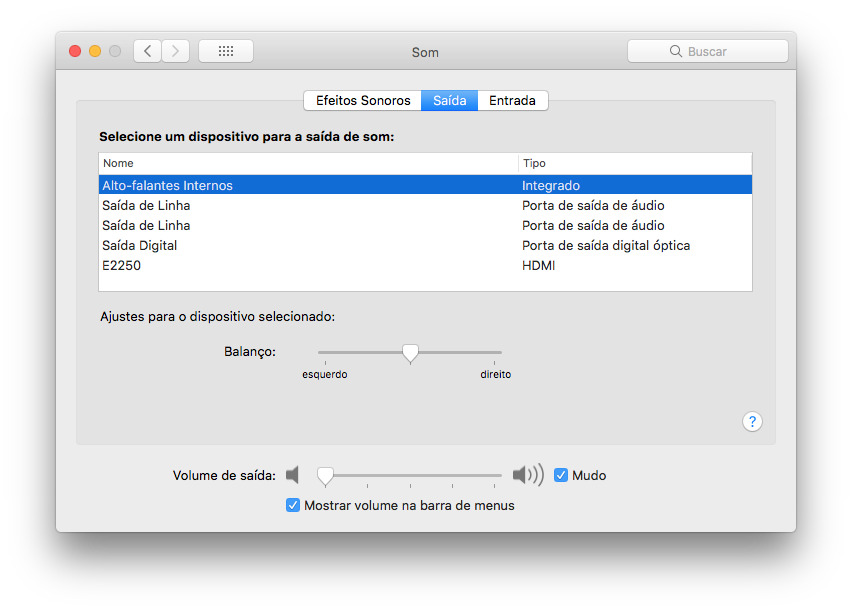Screen dimensions: 852x612
Task: Click the Volume de saída slider knob
Action: 325,476
